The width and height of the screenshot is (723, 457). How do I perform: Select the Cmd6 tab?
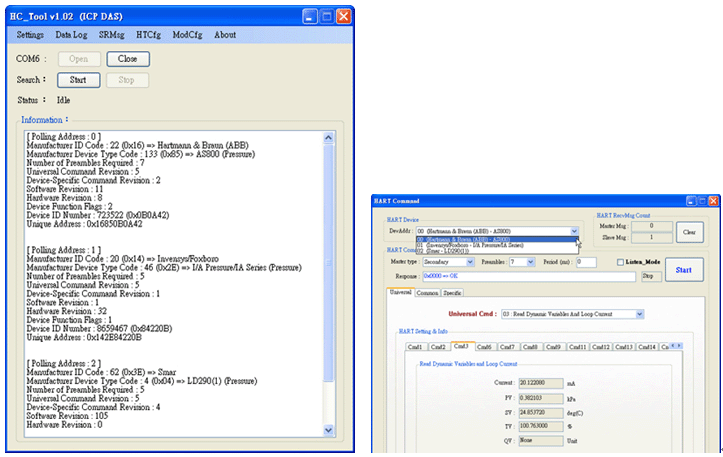(484, 347)
